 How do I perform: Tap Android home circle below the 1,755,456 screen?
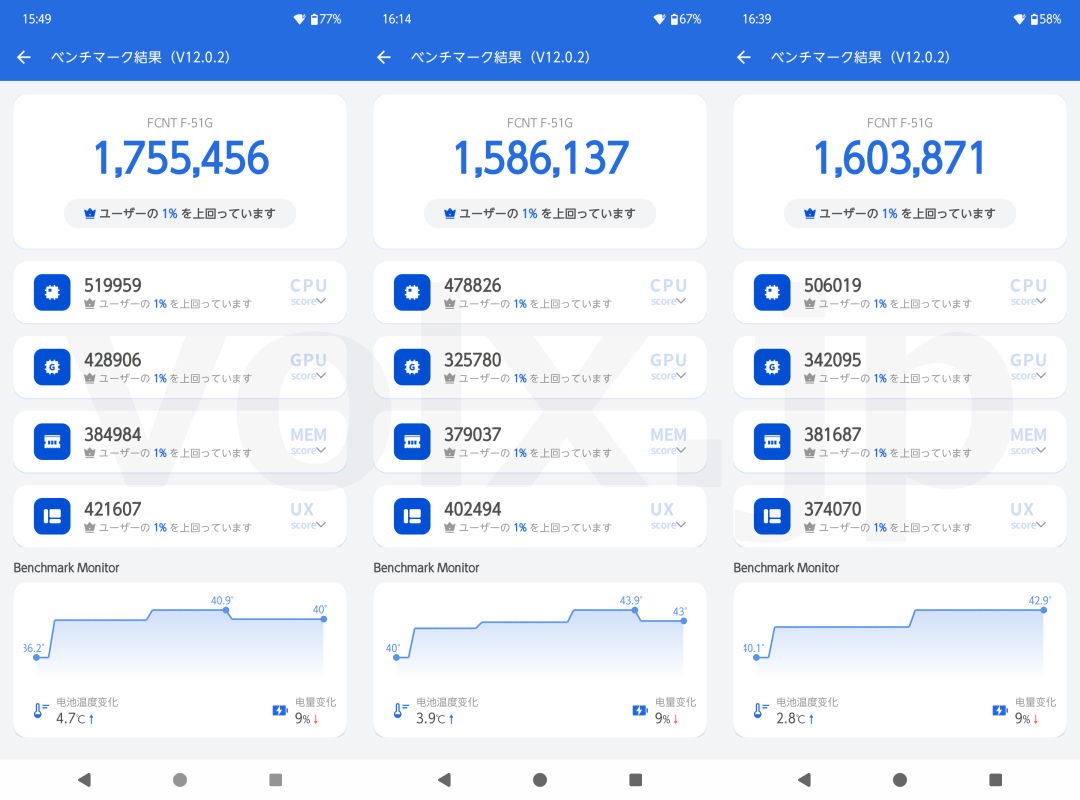coord(180,779)
